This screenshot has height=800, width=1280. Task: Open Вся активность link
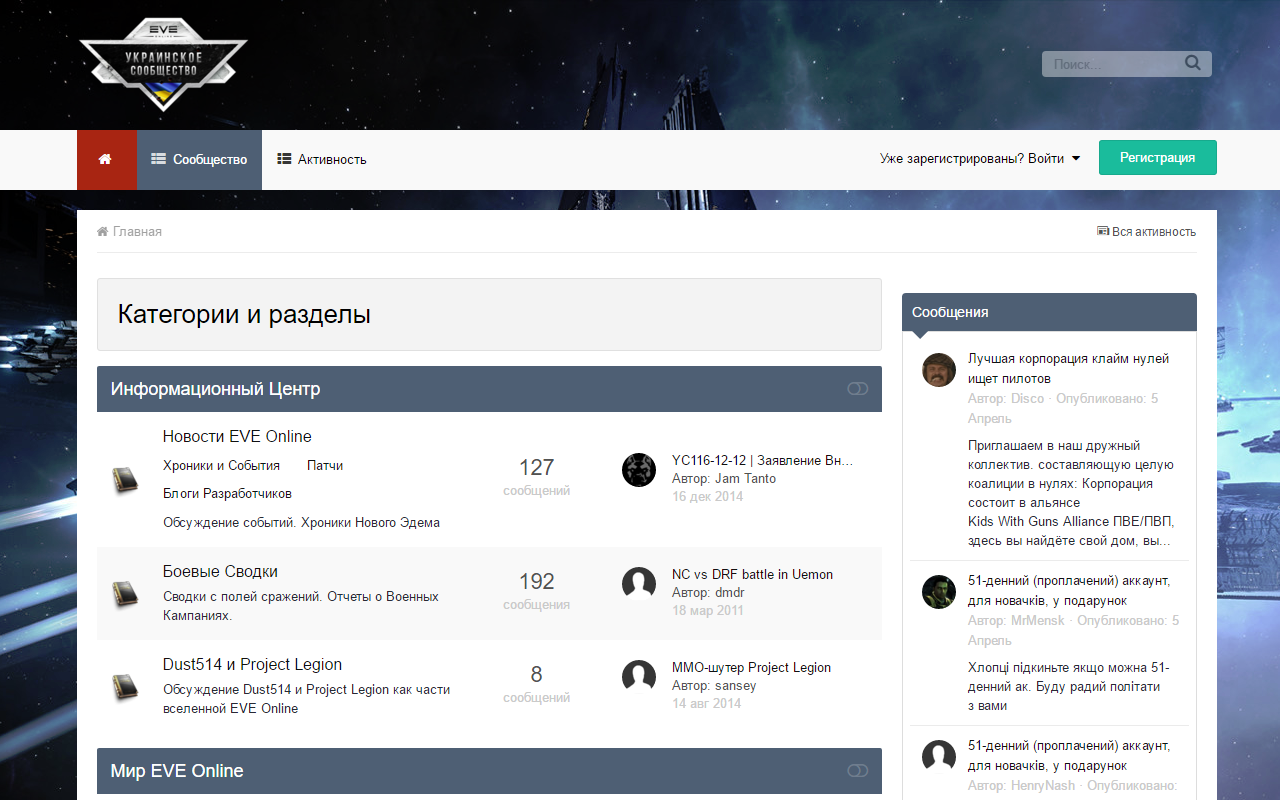click(x=1154, y=232)
